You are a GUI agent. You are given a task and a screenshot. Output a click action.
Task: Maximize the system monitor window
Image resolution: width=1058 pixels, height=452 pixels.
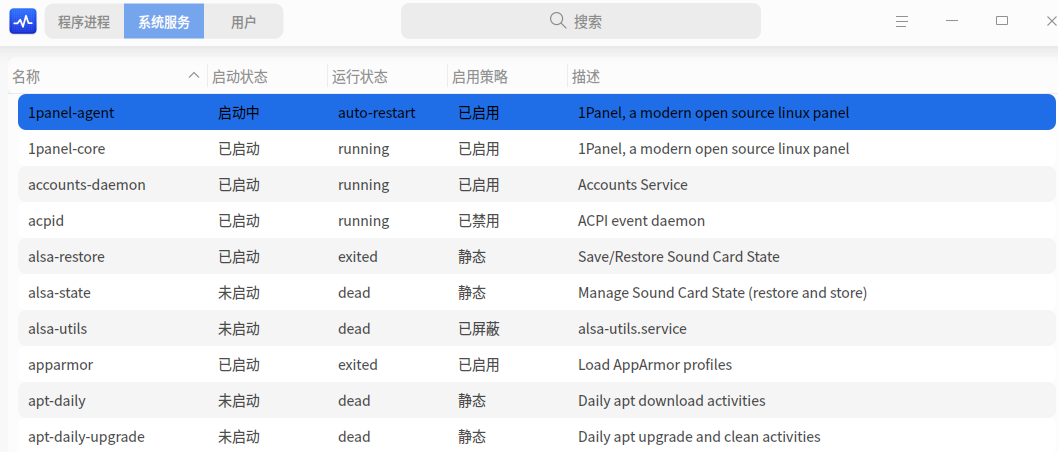pos(1002,22)
